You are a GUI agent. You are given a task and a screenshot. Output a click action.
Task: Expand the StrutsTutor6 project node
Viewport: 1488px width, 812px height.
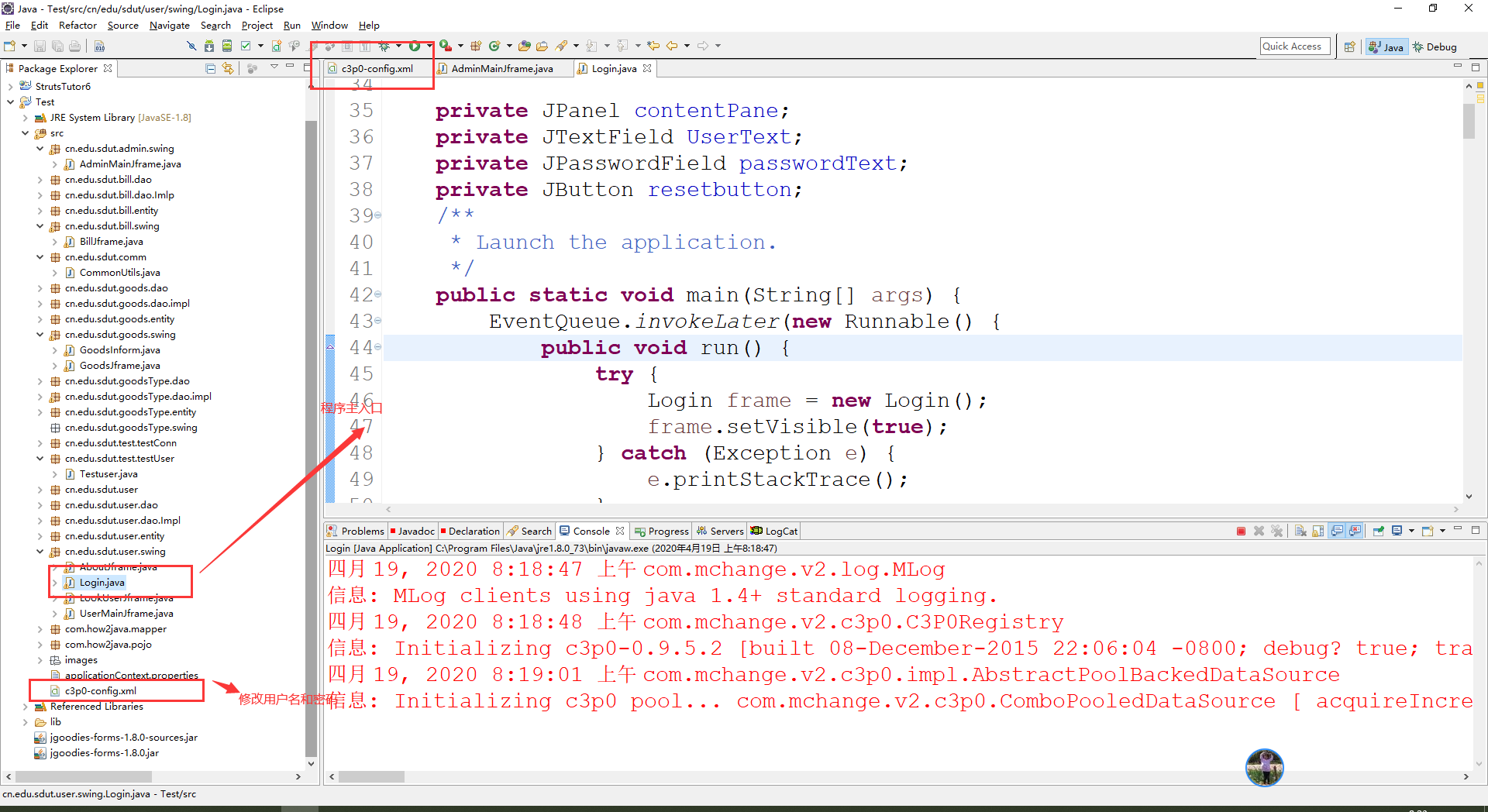click(x=10, y=87)
